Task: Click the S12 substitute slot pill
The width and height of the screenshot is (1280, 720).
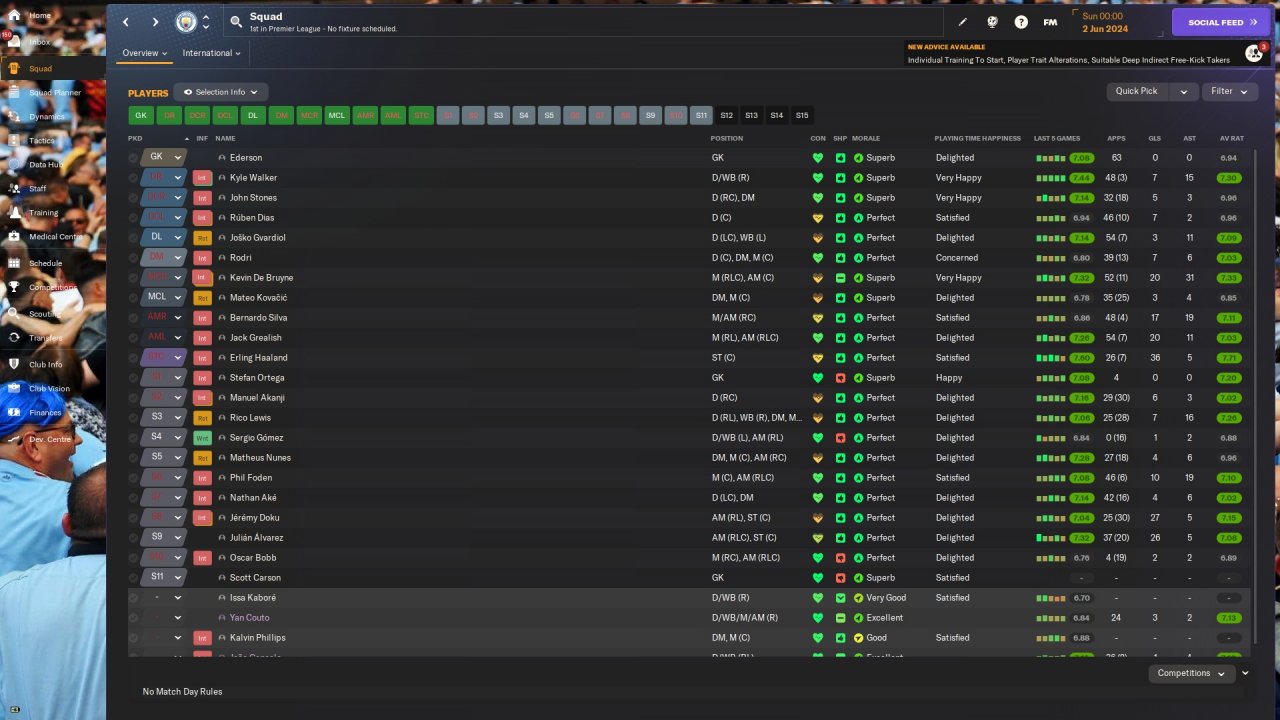Action: point(727,115)
